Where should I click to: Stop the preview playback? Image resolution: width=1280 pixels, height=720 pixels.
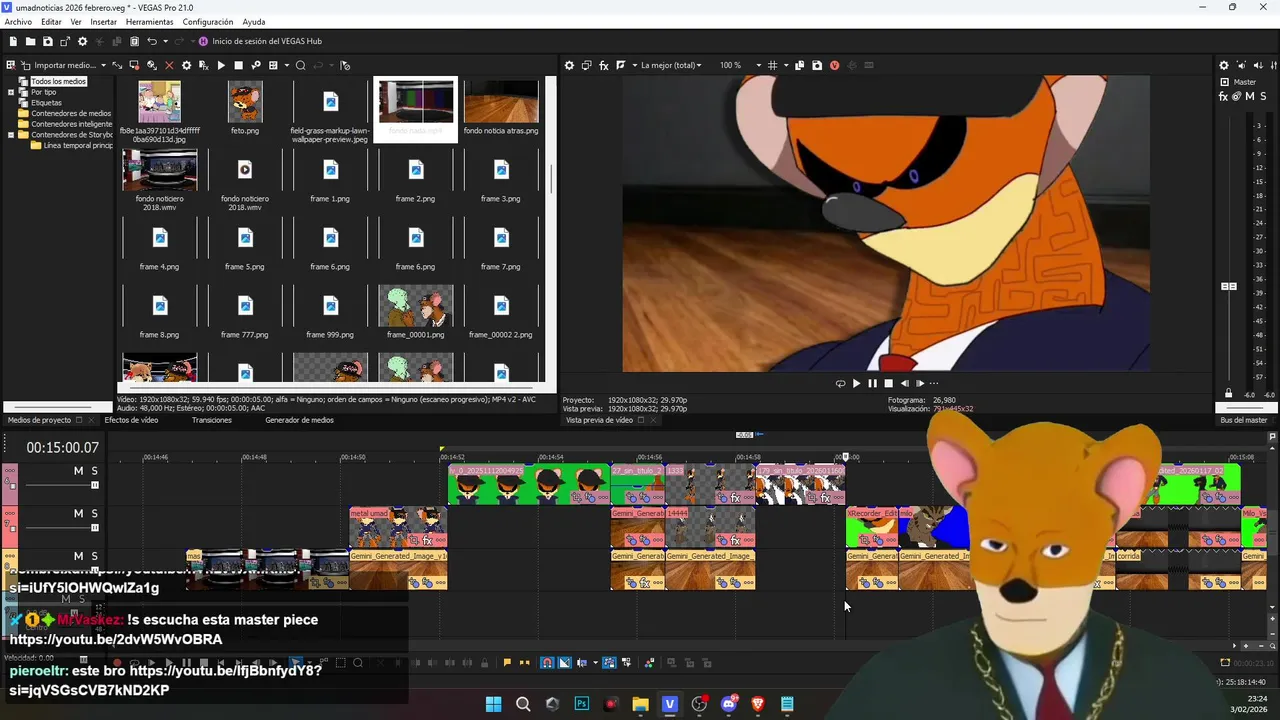888,383
